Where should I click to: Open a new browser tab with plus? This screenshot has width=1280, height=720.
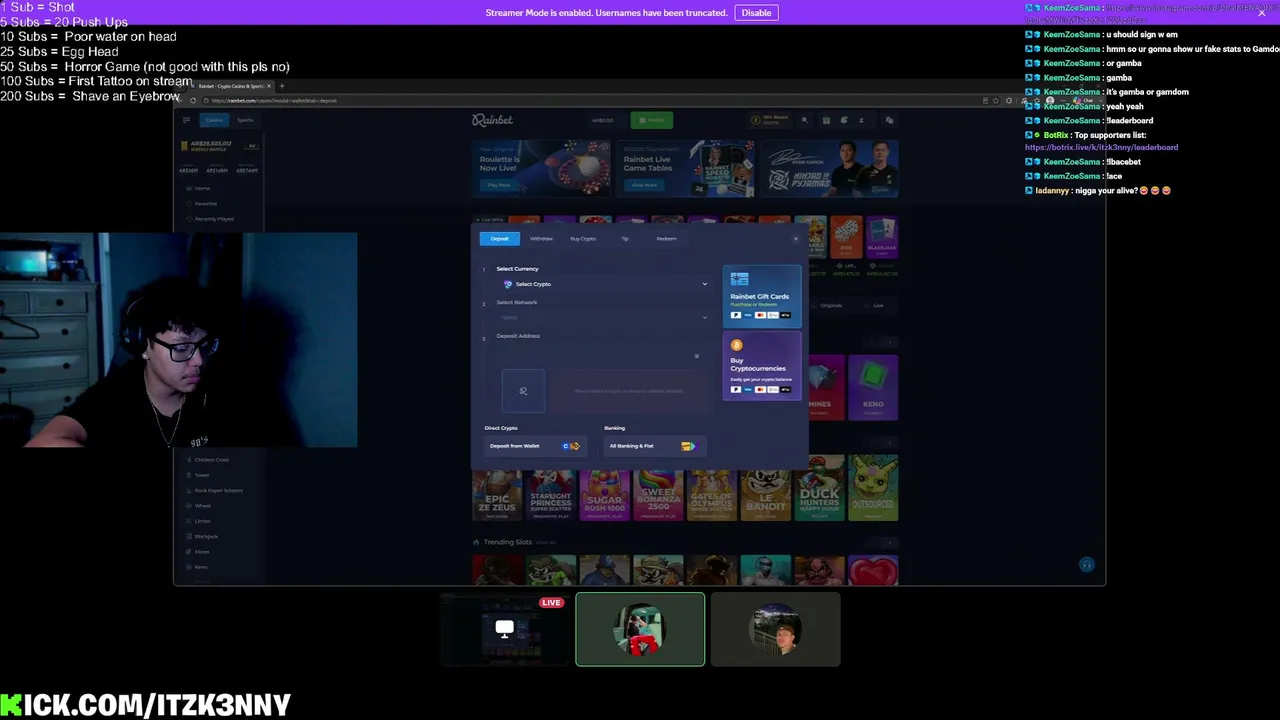tap(282, 86)
